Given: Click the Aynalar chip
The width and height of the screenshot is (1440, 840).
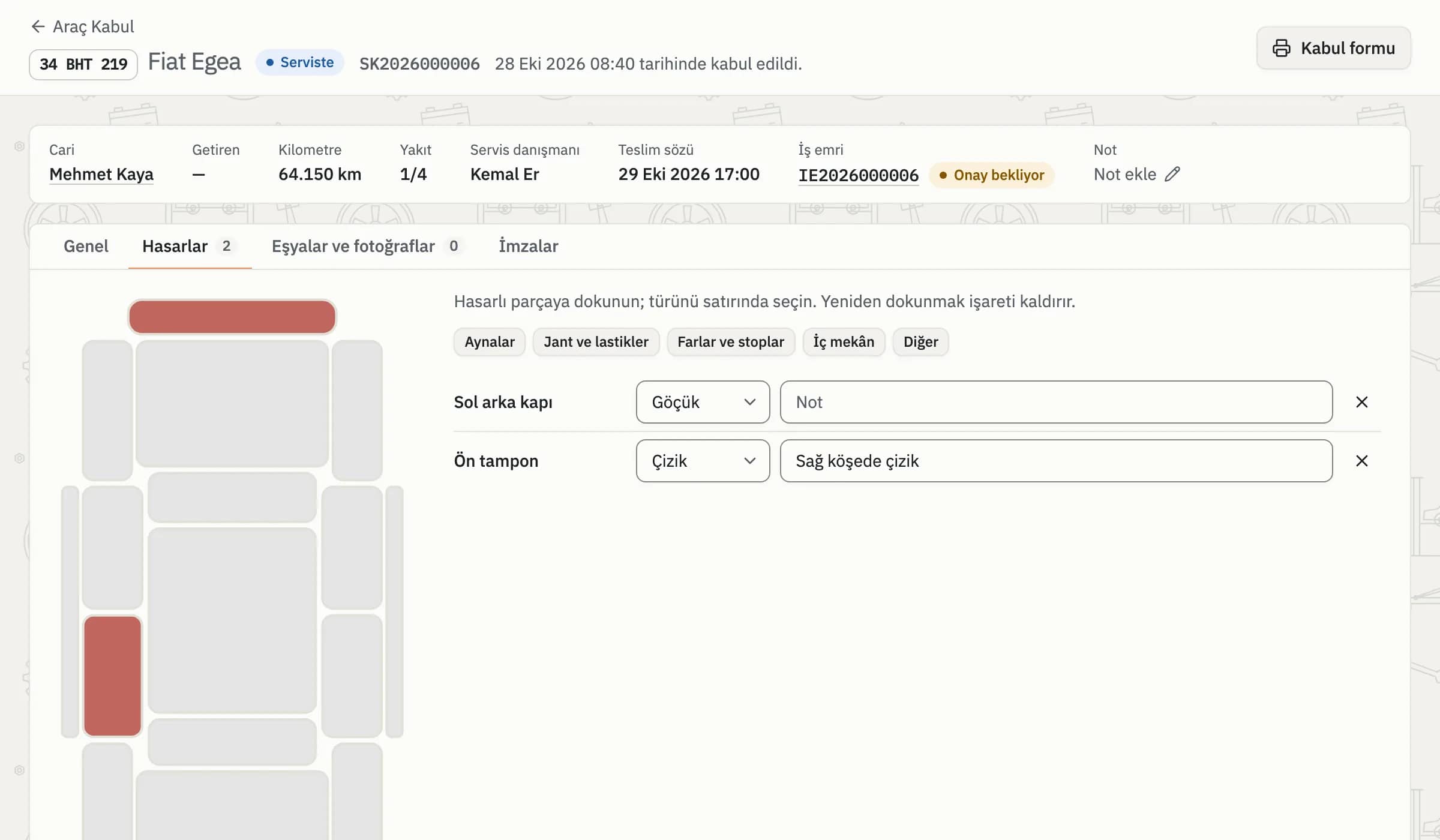Looking at the screenshot, I should (490, 342).
